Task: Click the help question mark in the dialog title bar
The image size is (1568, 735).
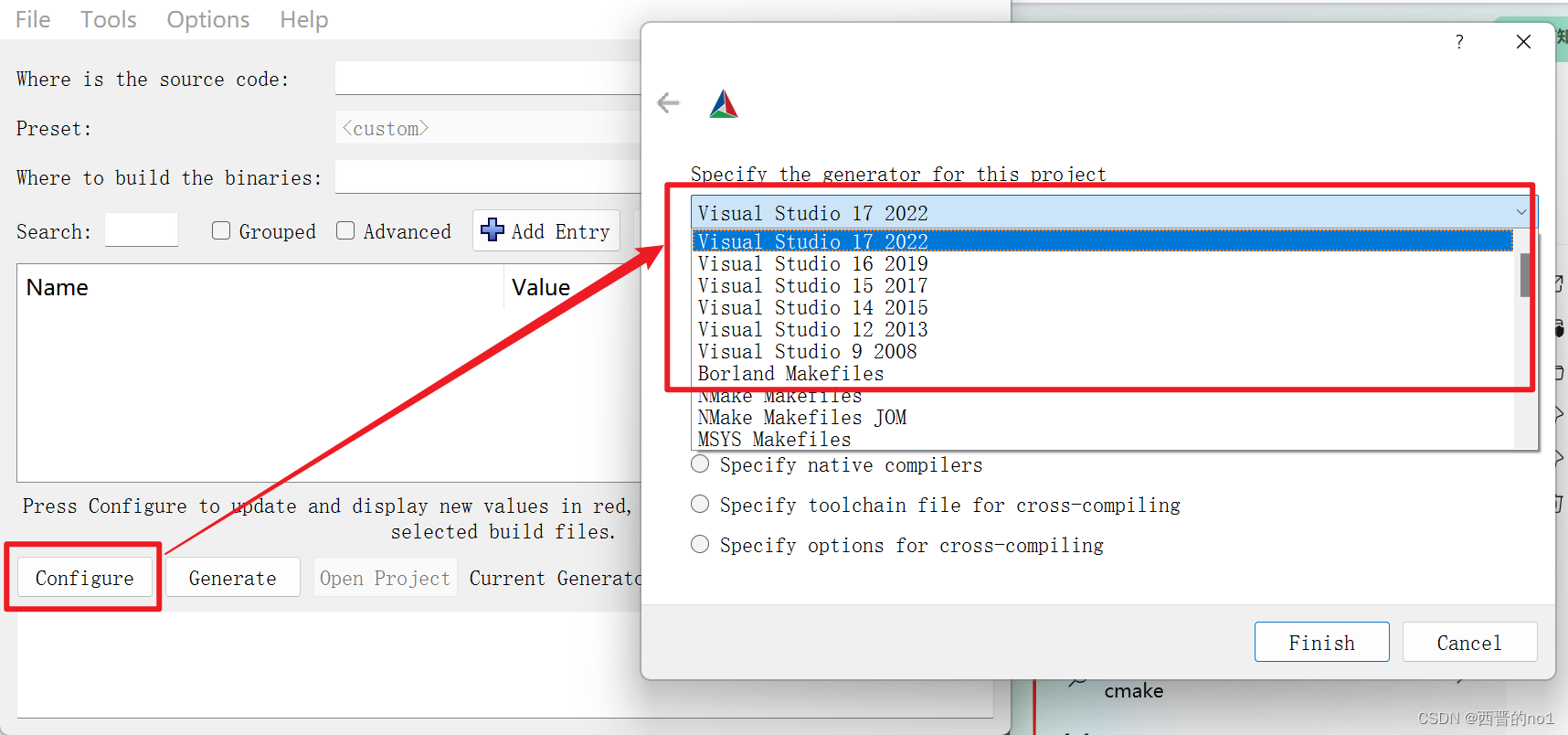Action: tap(1459, 42)
